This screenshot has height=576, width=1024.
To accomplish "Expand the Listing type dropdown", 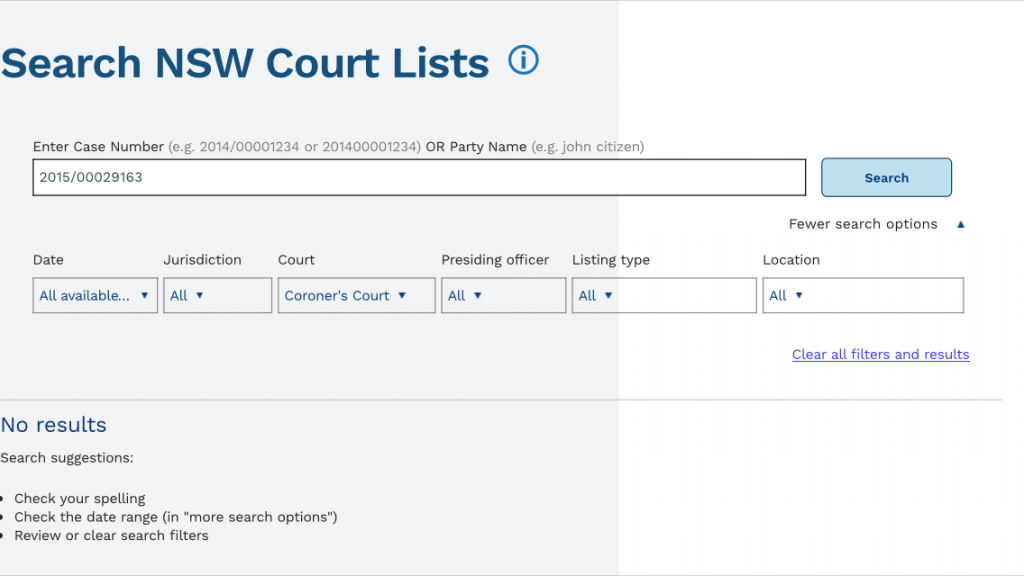I will [663, 295].
